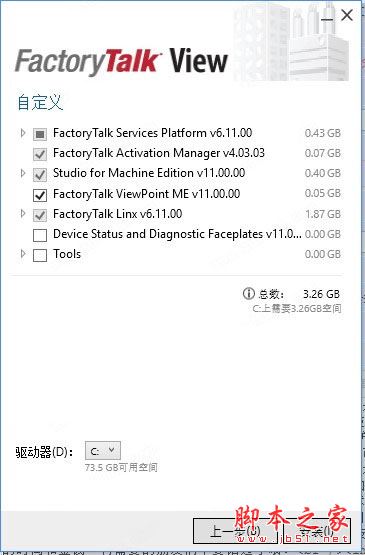Check the Device Status and Diagnostic Faceplates box

(40, 235)
